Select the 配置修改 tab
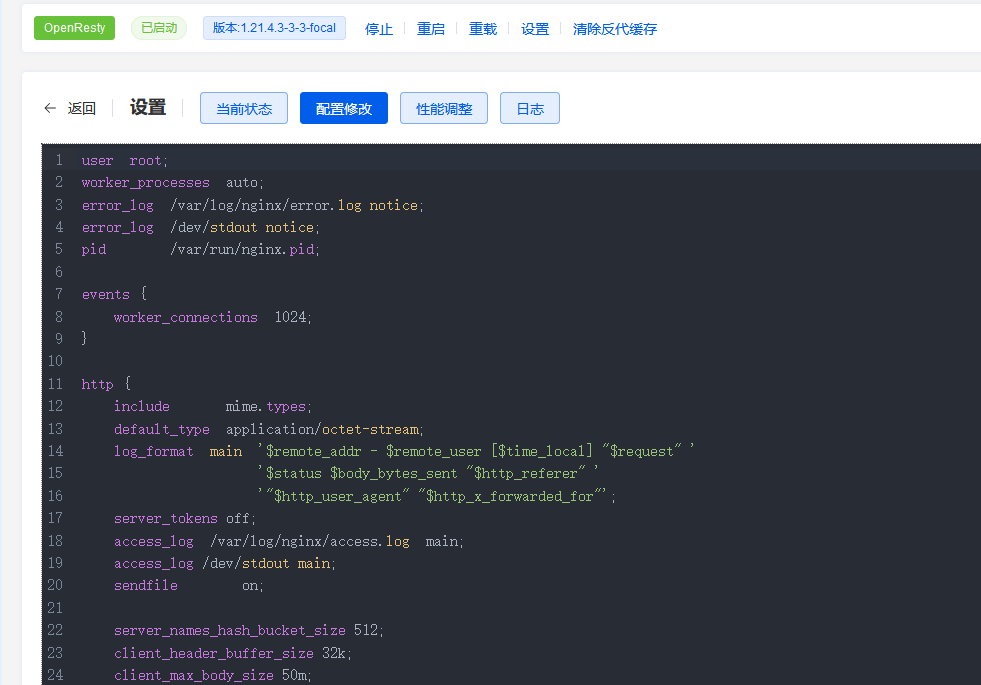The width and height of the screenshot is (981, 685). [x=344, y=108]
